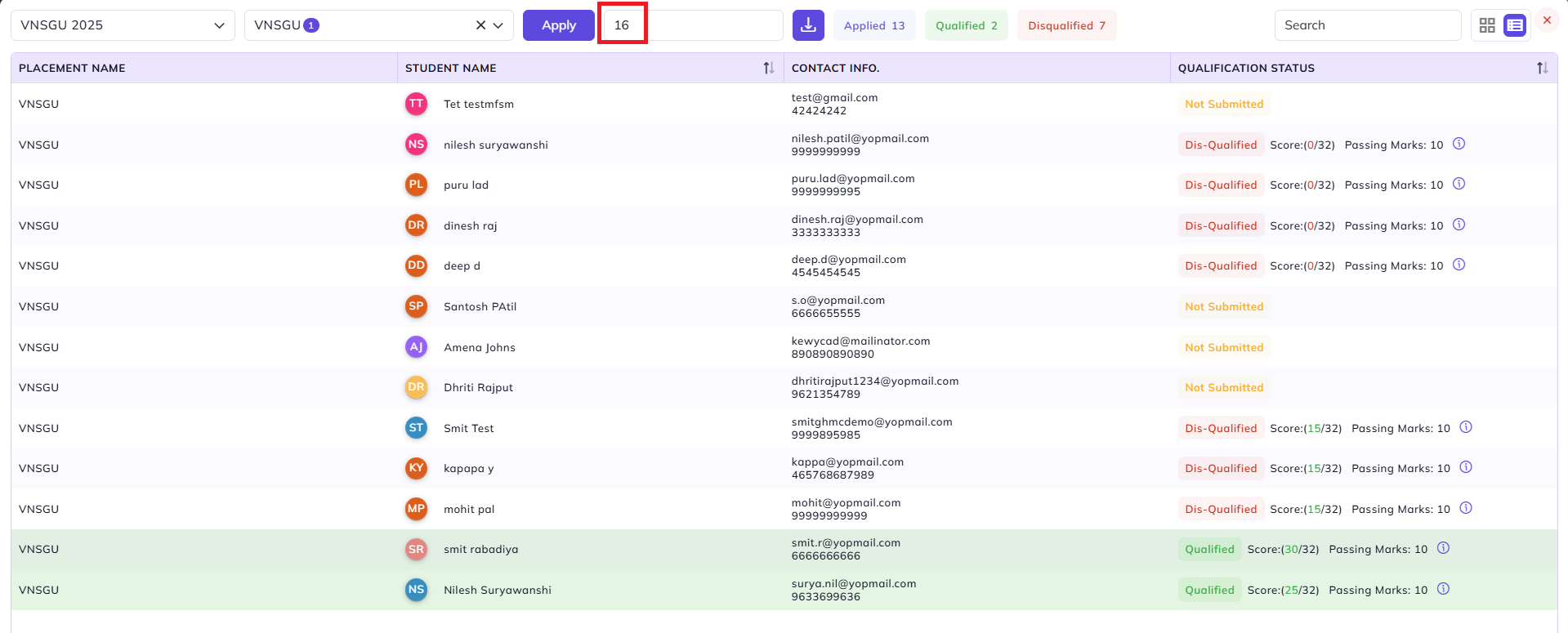Click the MP avatar for mohit pal
1568x633 pixels.
tap(417, 509)
